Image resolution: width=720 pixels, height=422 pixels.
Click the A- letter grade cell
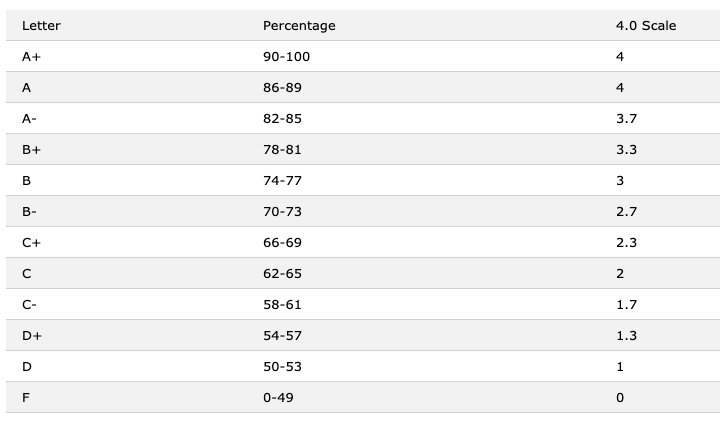click(29, 119)
